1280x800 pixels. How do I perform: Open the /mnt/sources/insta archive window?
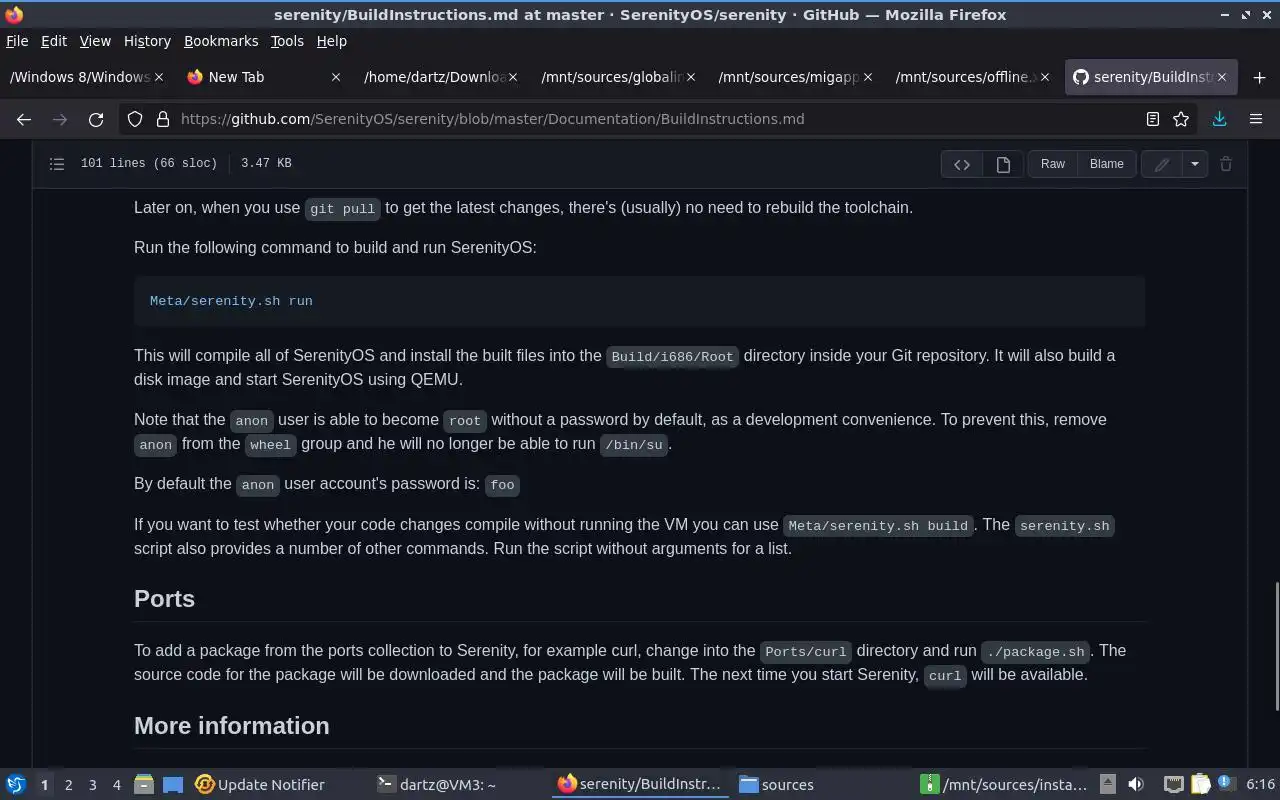click(x=1003, y=785)
